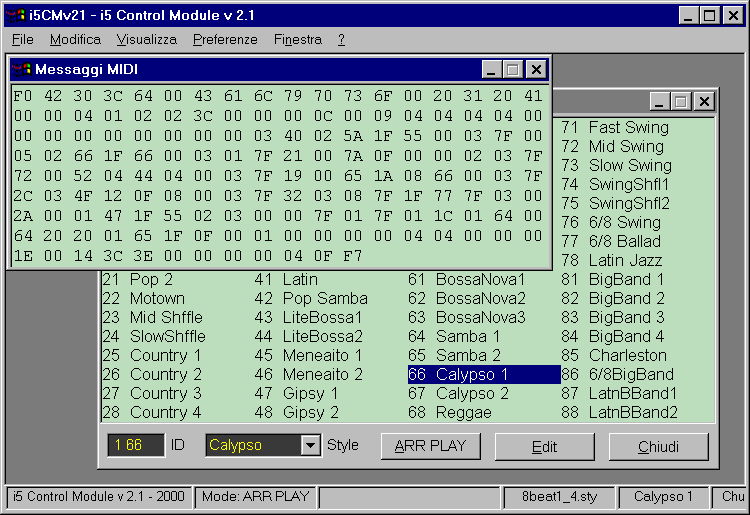
Task: Choose style 85 Charleston from list
Action: [627, 355]
